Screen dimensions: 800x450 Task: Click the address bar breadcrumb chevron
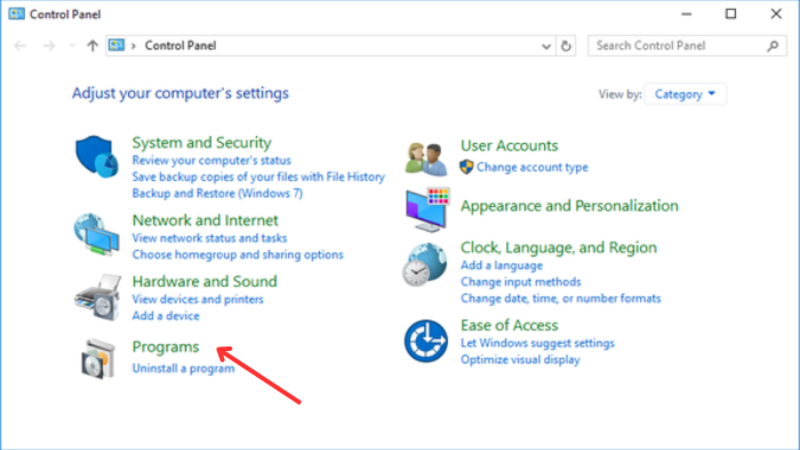pyautogui.click(x=133, y=46)
